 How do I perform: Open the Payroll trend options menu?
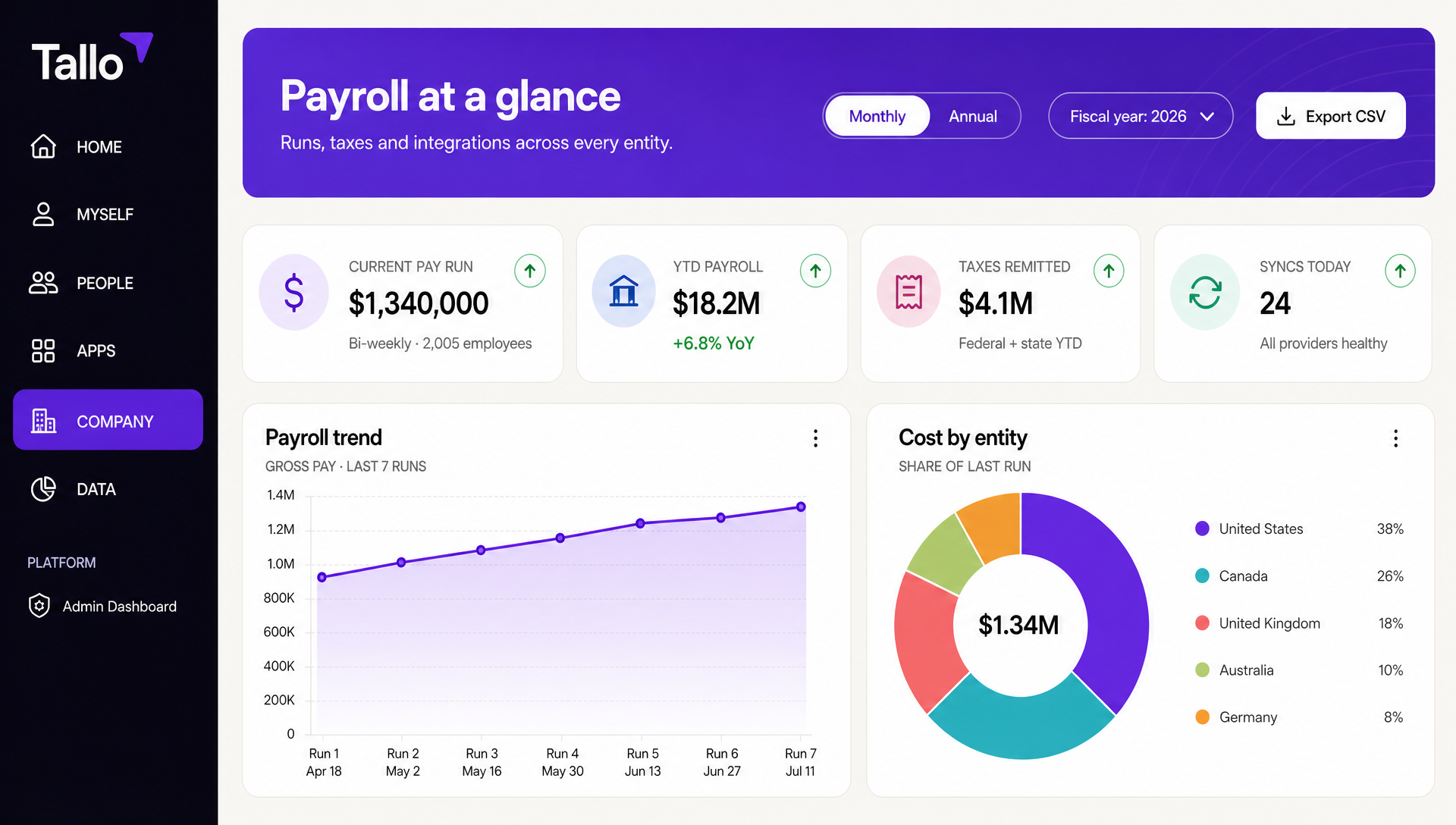tap(815, 438)
